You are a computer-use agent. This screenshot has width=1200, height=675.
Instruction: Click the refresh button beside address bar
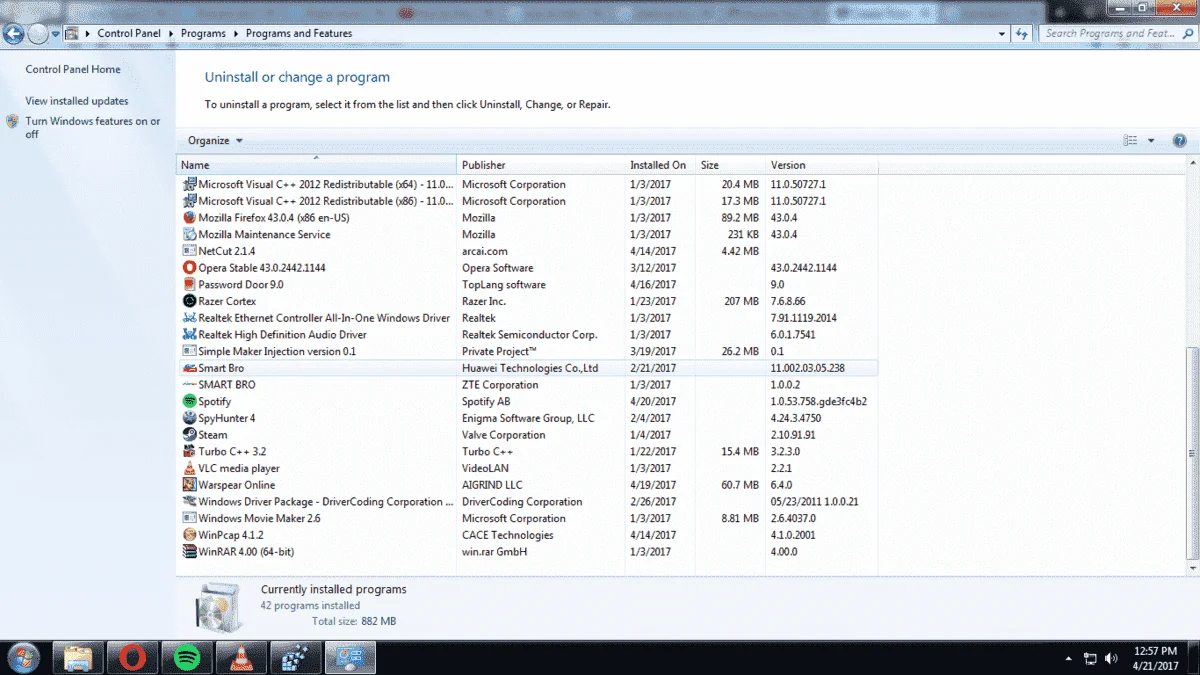[1023, 33]
